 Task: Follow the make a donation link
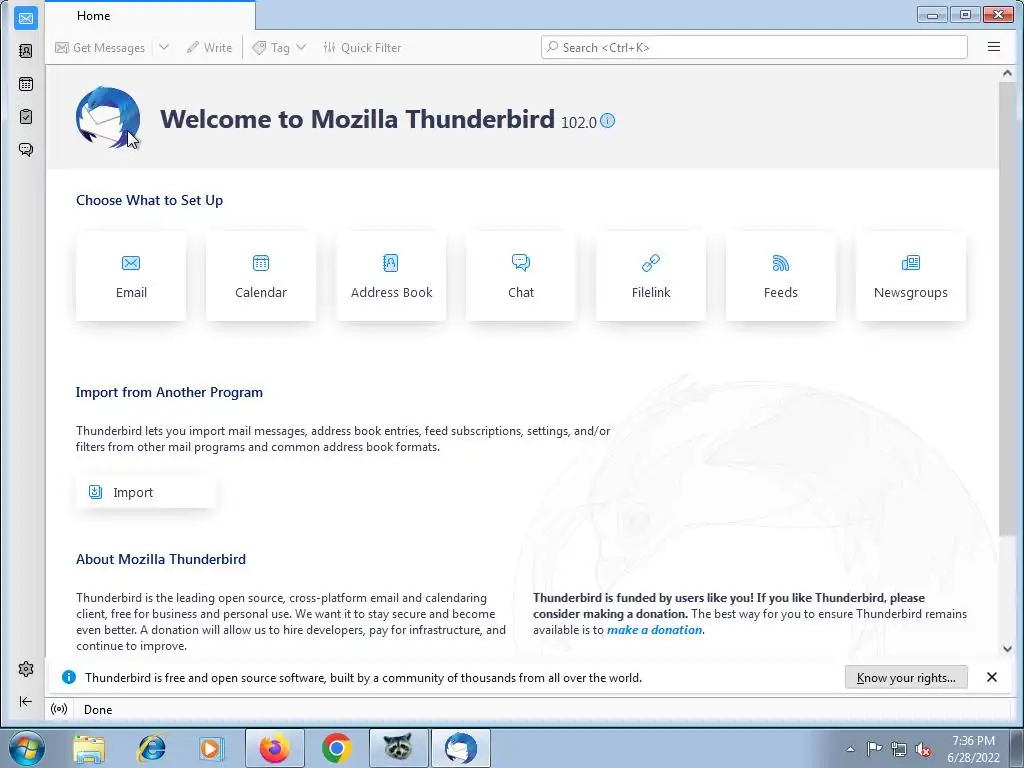coord(654,630)
